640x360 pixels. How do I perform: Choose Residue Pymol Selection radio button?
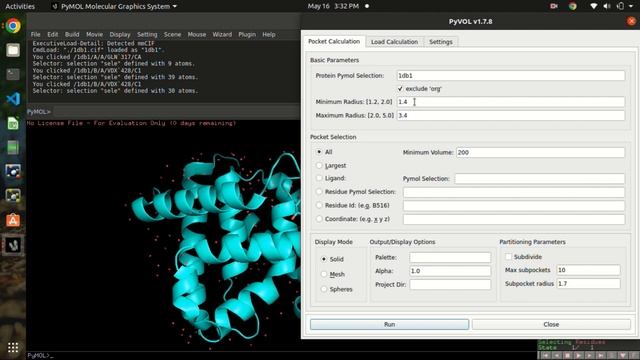(319, 192)
